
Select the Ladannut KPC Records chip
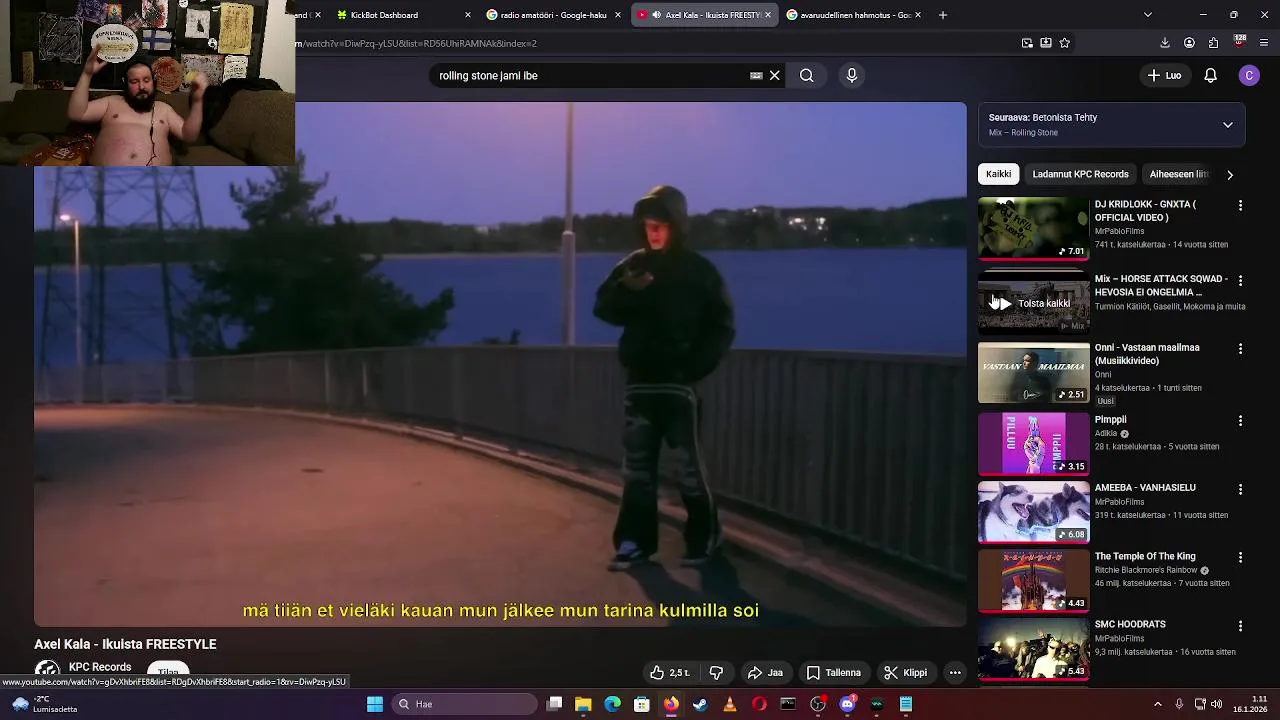point(1080,174)
